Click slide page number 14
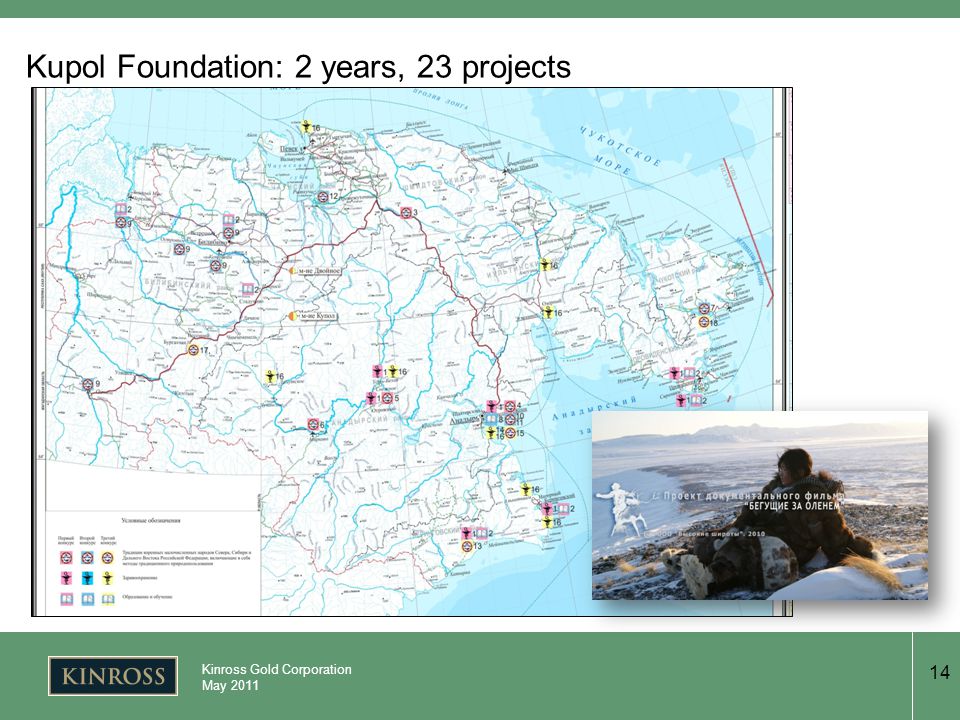This screenshot has width=960, height=720. [x=939, y=672]
